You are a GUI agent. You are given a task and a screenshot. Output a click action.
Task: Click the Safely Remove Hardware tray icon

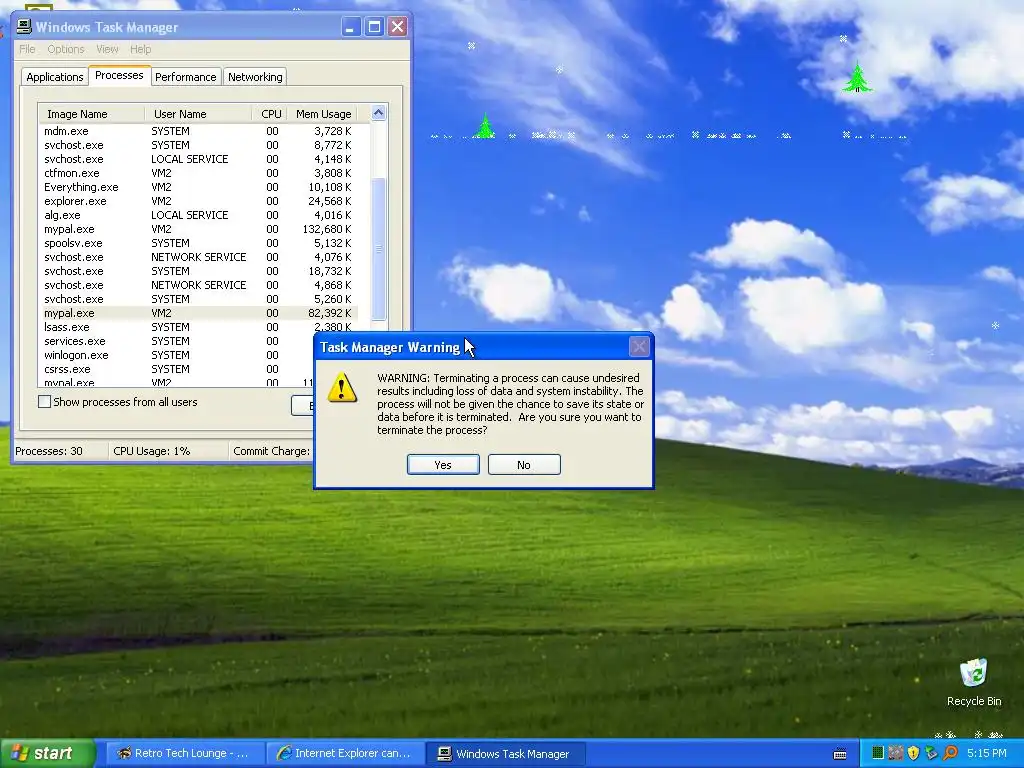(931, 753)
